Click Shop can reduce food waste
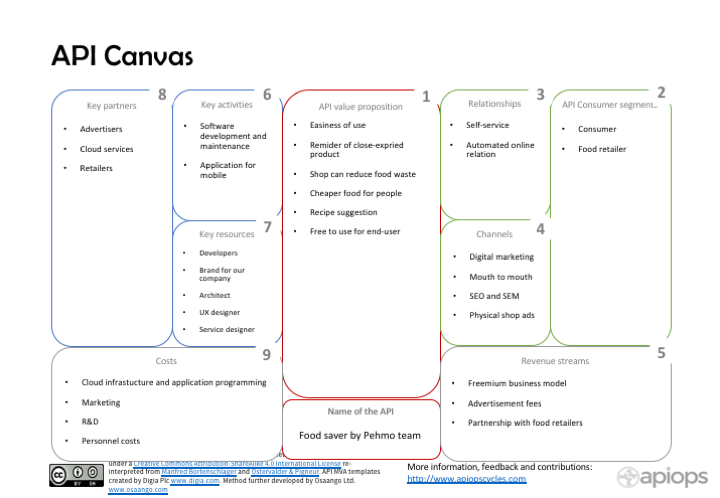Screen dimensions: 720x498 tap(362, 174)
